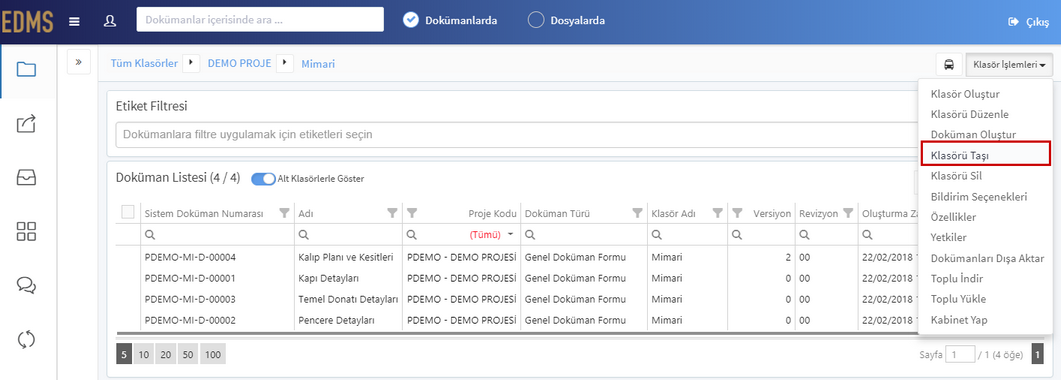Open the chat messages icon in sidebar
The width and height of the screenshot is (1061, 380).
tap(26, 285)
